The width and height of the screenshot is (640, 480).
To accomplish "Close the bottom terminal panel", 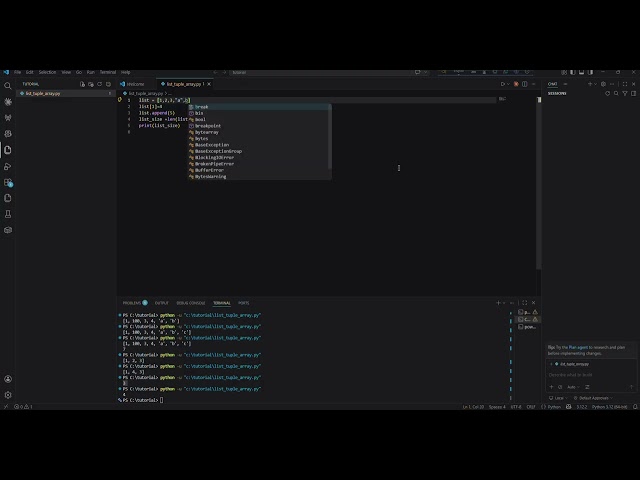I will pyautogui.click(x=533, y=303).
